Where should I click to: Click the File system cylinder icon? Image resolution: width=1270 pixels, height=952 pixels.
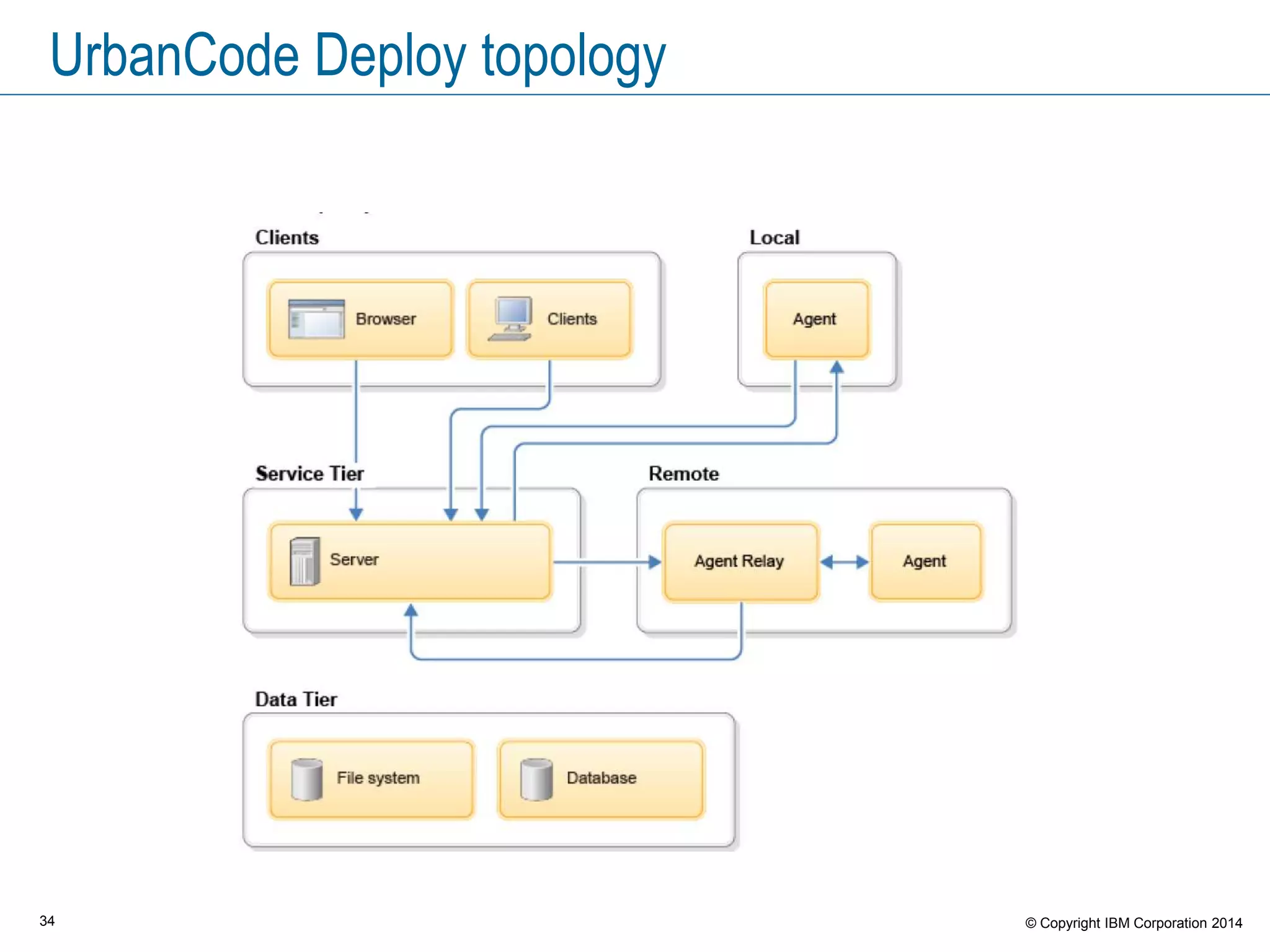coord(306,779)
